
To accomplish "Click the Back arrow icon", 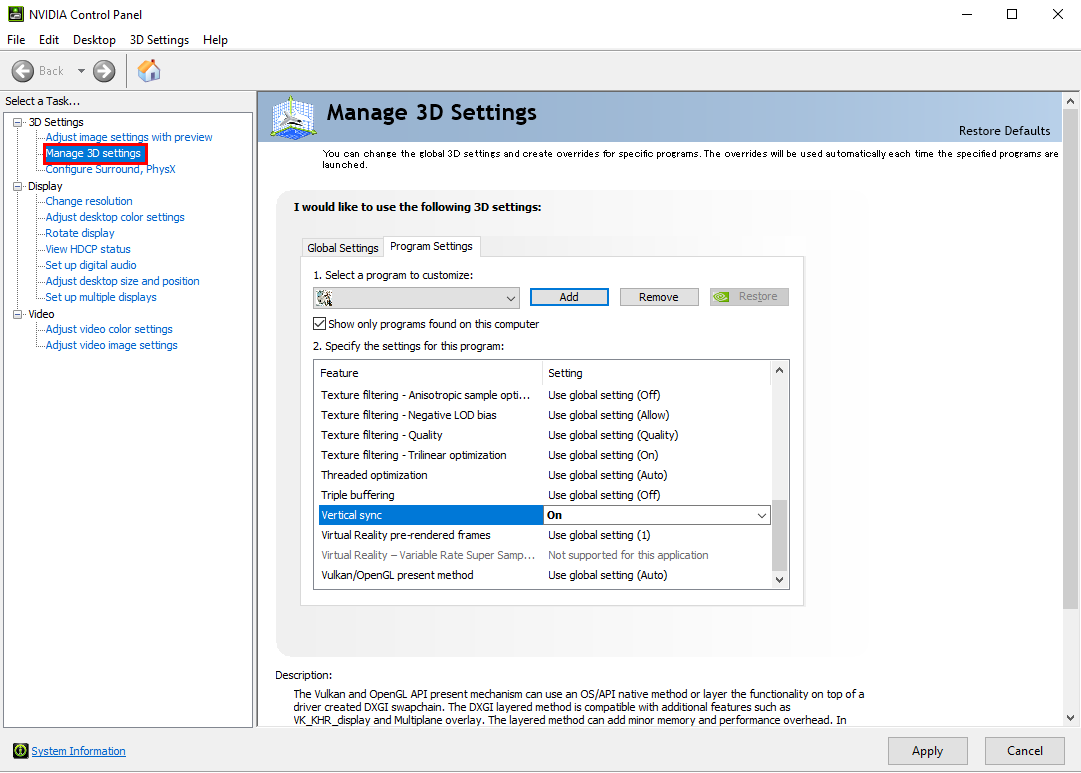I will click(23, 71).
